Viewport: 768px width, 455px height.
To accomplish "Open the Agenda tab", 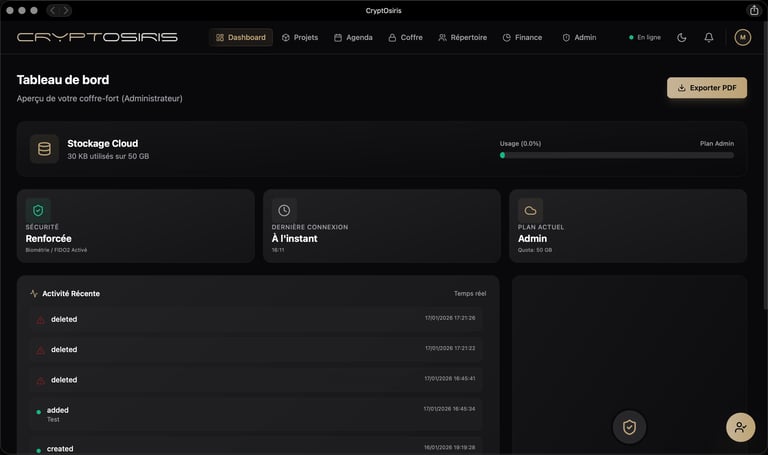I will pyautogui.click(x=353, y=37).
